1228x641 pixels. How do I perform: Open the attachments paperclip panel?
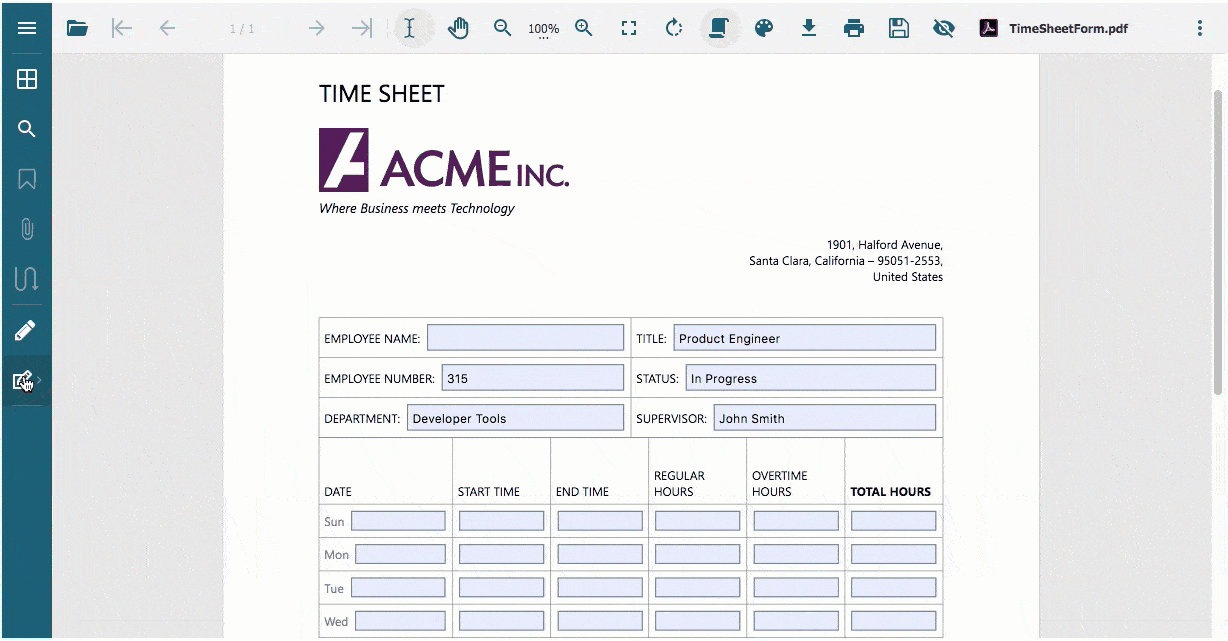tap(27, 229)
